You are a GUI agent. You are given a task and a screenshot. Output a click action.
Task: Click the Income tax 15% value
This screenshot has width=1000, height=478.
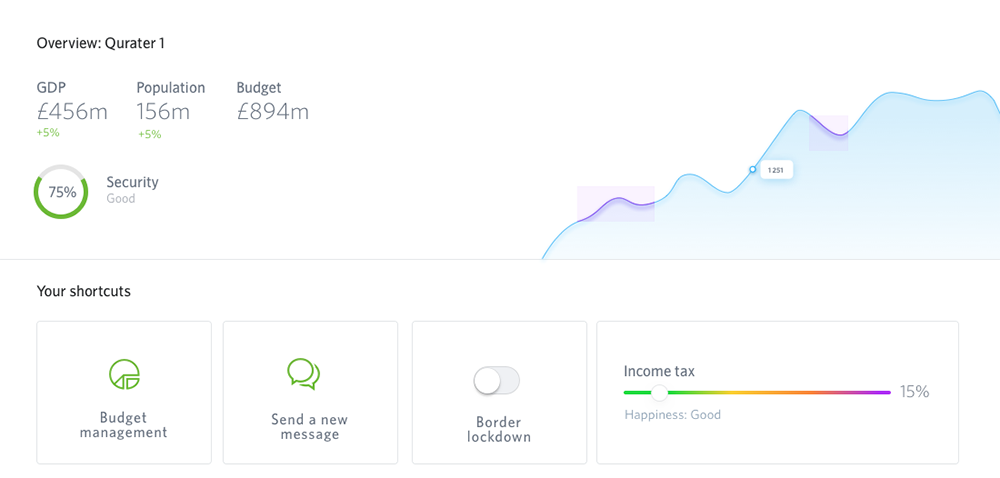(915, 392)
